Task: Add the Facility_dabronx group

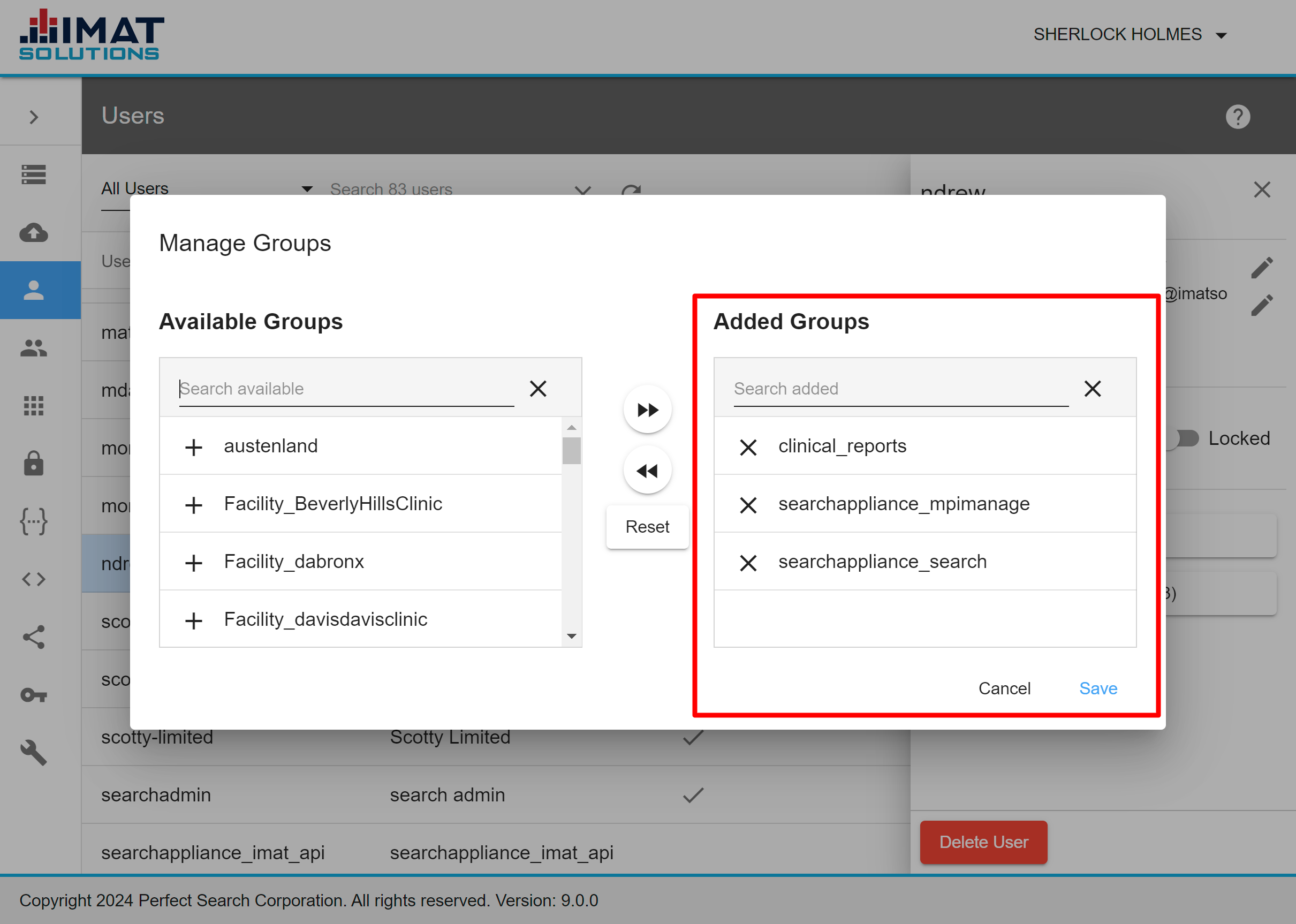Action: click(x=193, y=563)
